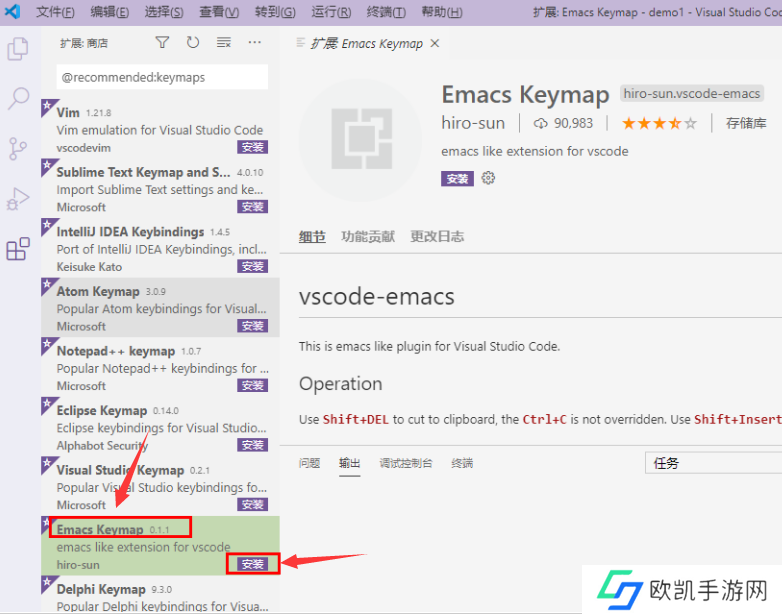The image size is (782, 615).
Task: Open the 任务 output channel dropdown
Action: coord(714,463)
